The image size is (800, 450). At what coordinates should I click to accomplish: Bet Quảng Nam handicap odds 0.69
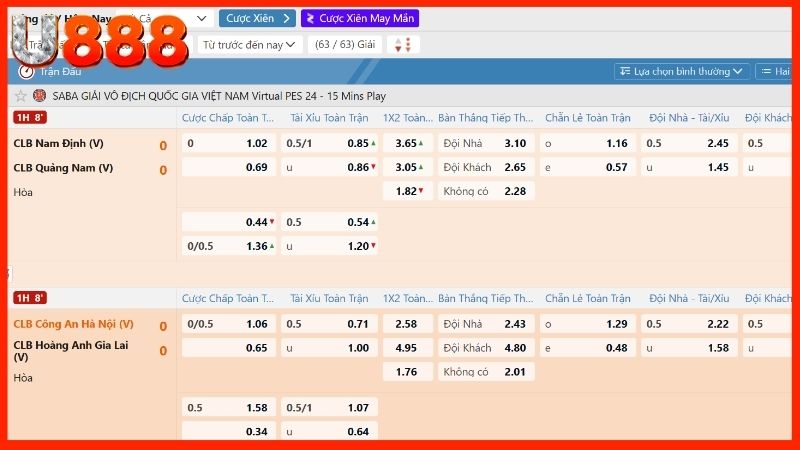(229, 167)
